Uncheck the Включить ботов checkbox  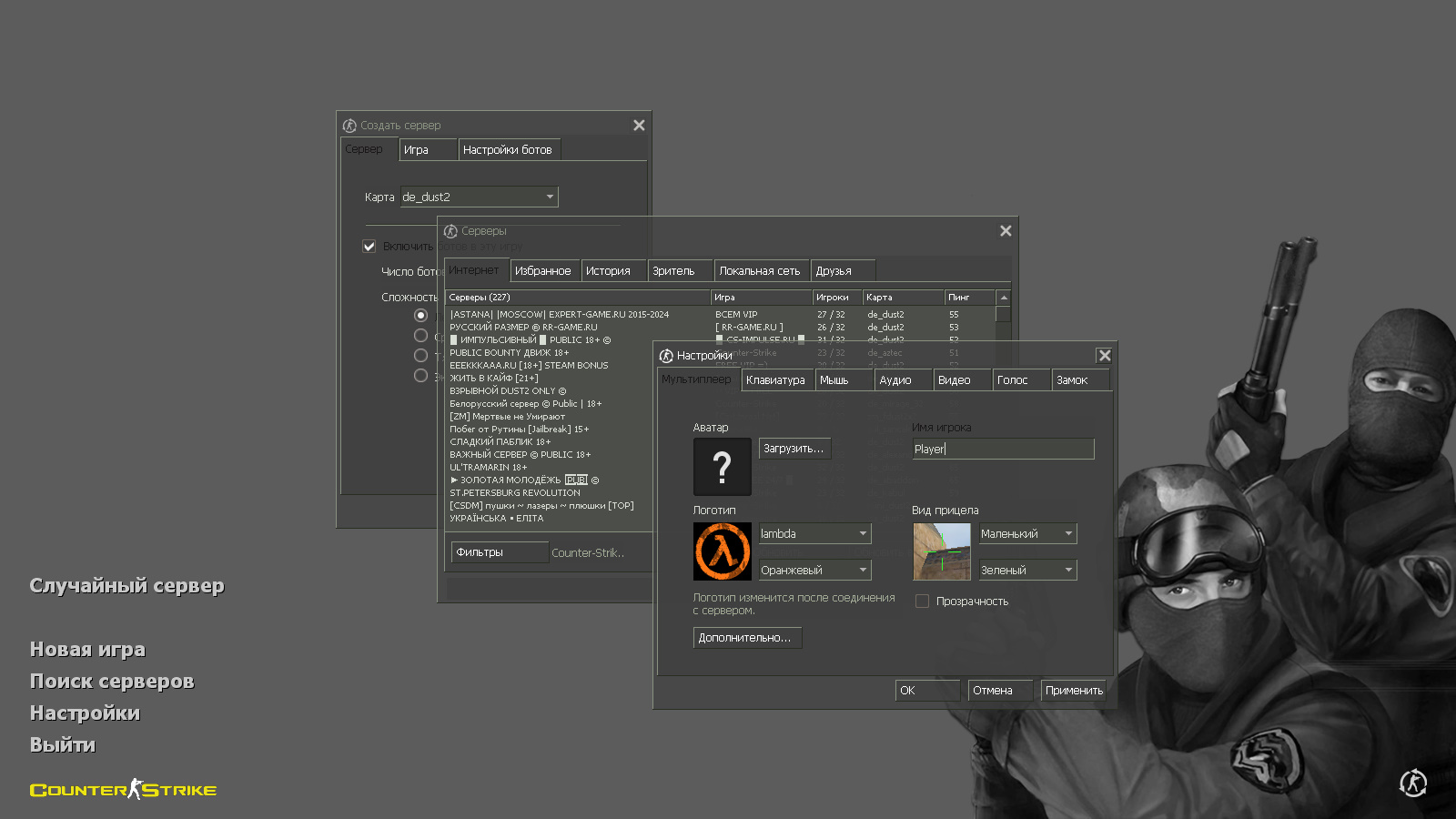click(x=369, y=246)
